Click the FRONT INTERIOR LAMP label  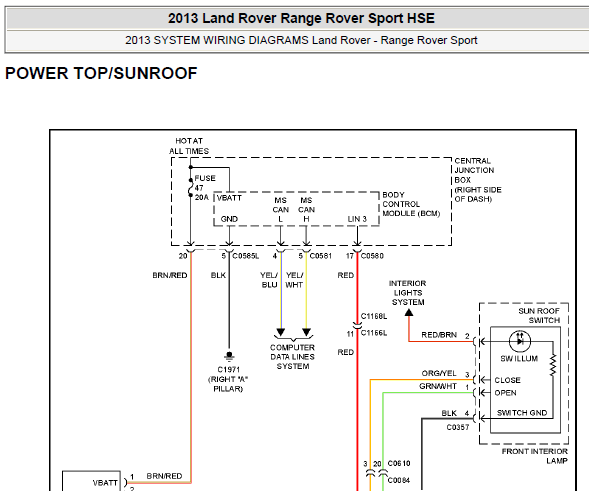[x=535, y=456]
